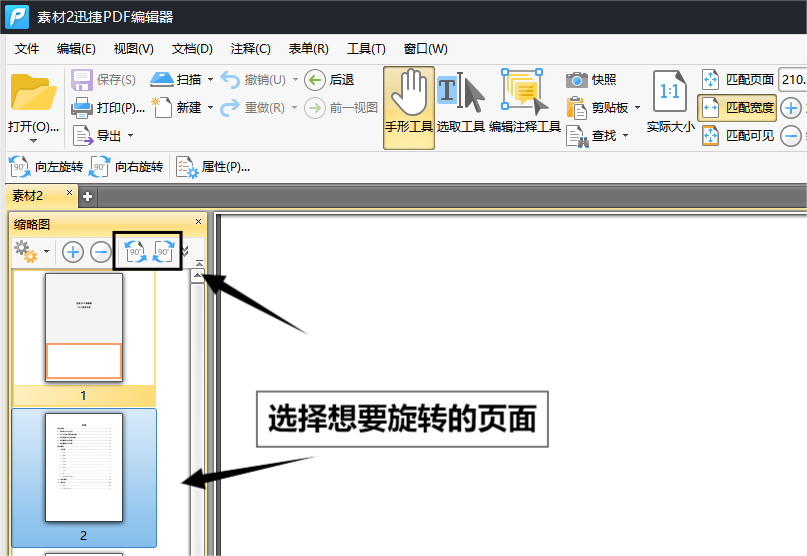Click the 向右旋转 rotate right button
Viewport: 807px width, 556px height.
pyautogui.click(x=126, y=167)
